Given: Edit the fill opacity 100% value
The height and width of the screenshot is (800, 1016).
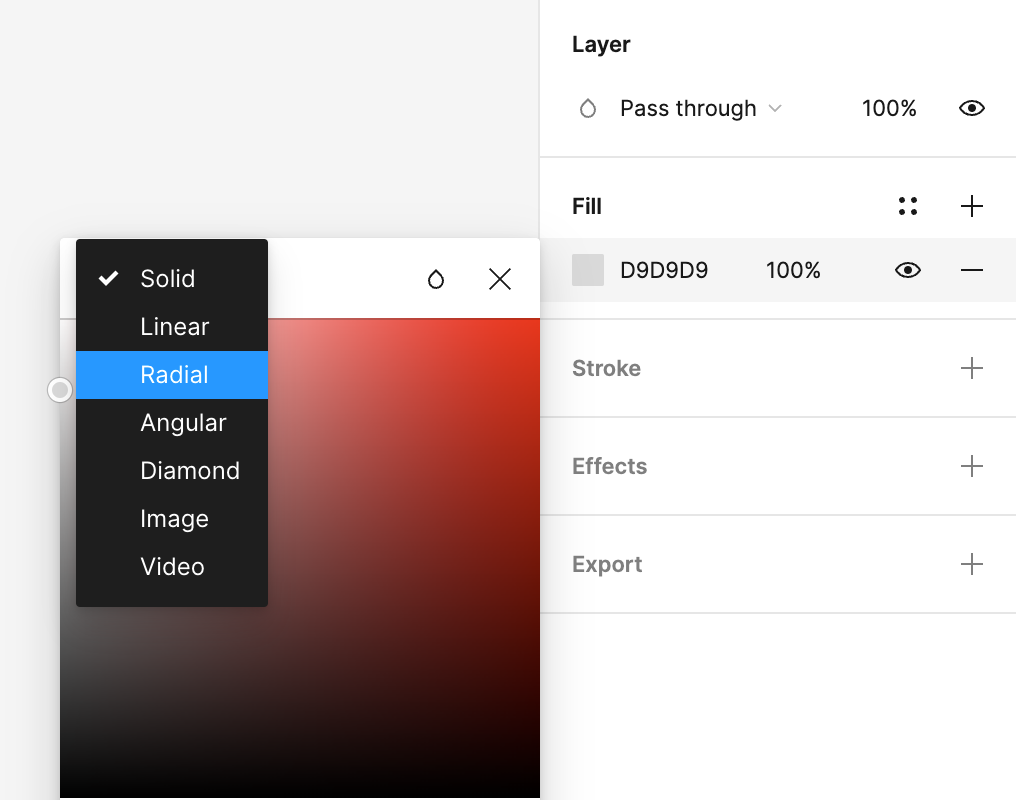Looking at the screenshot, I should [x=792, y=270].
